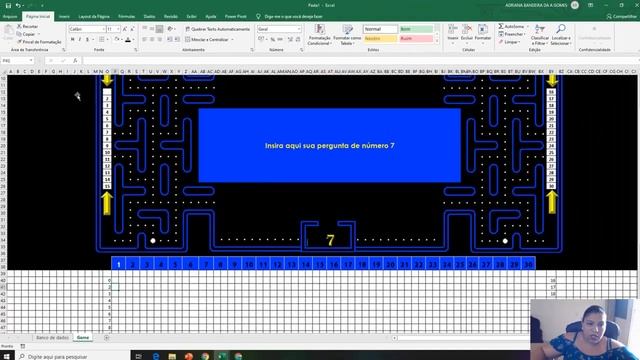Decrease decimal places in the number group
The height and width of the screenshot is (360, 640).
point(298,40)
